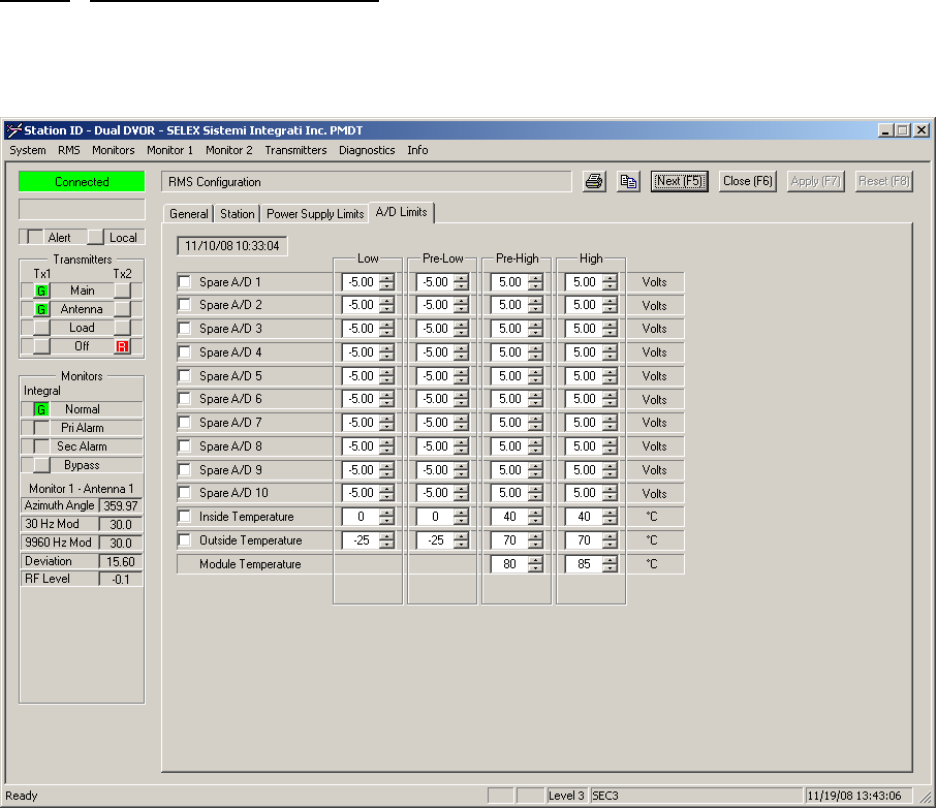Click the Module Temperature High spinner arrows
936x808 pixels.
click(x=609, y=564)
